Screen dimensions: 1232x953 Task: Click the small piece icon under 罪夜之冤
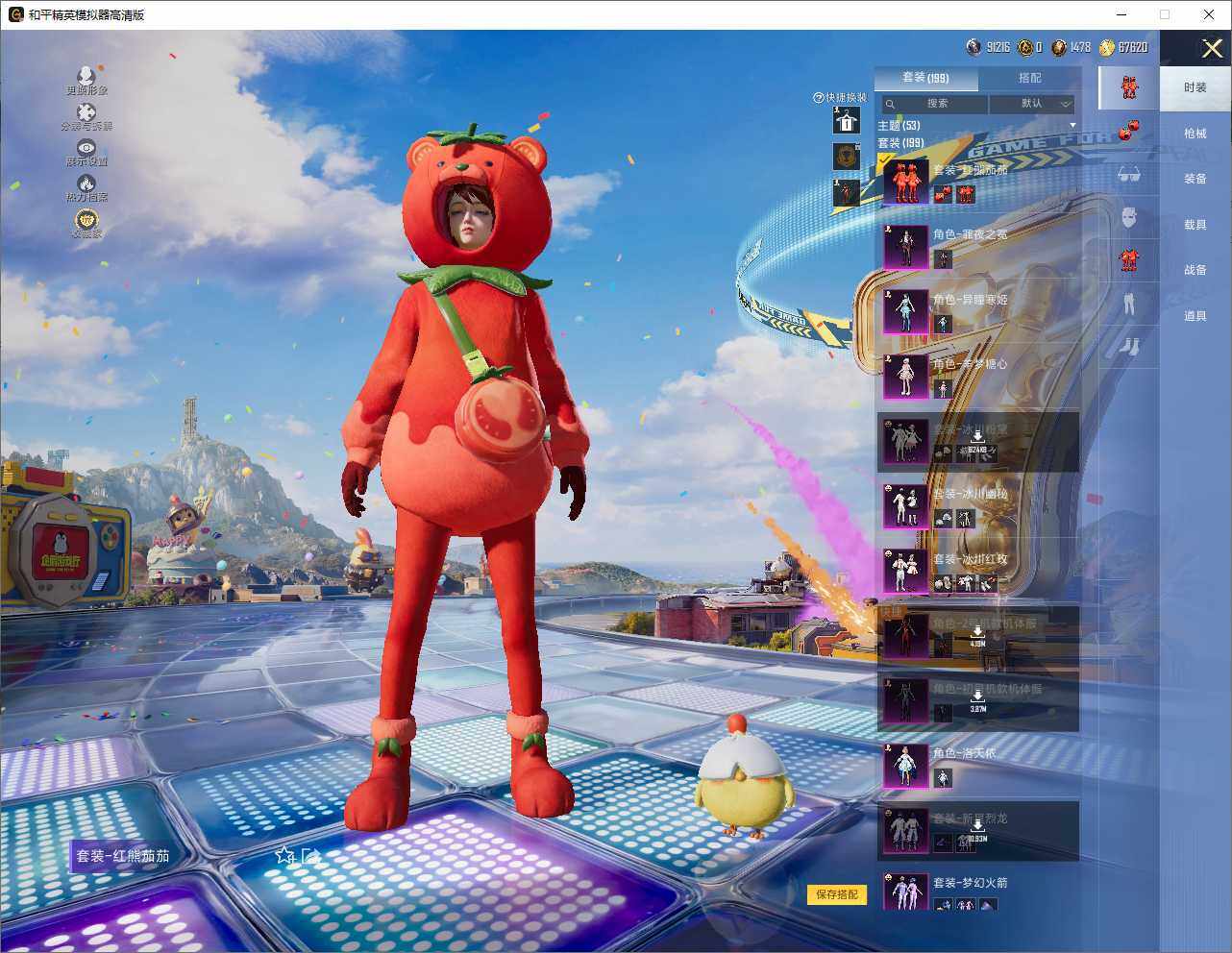[943, 259]
